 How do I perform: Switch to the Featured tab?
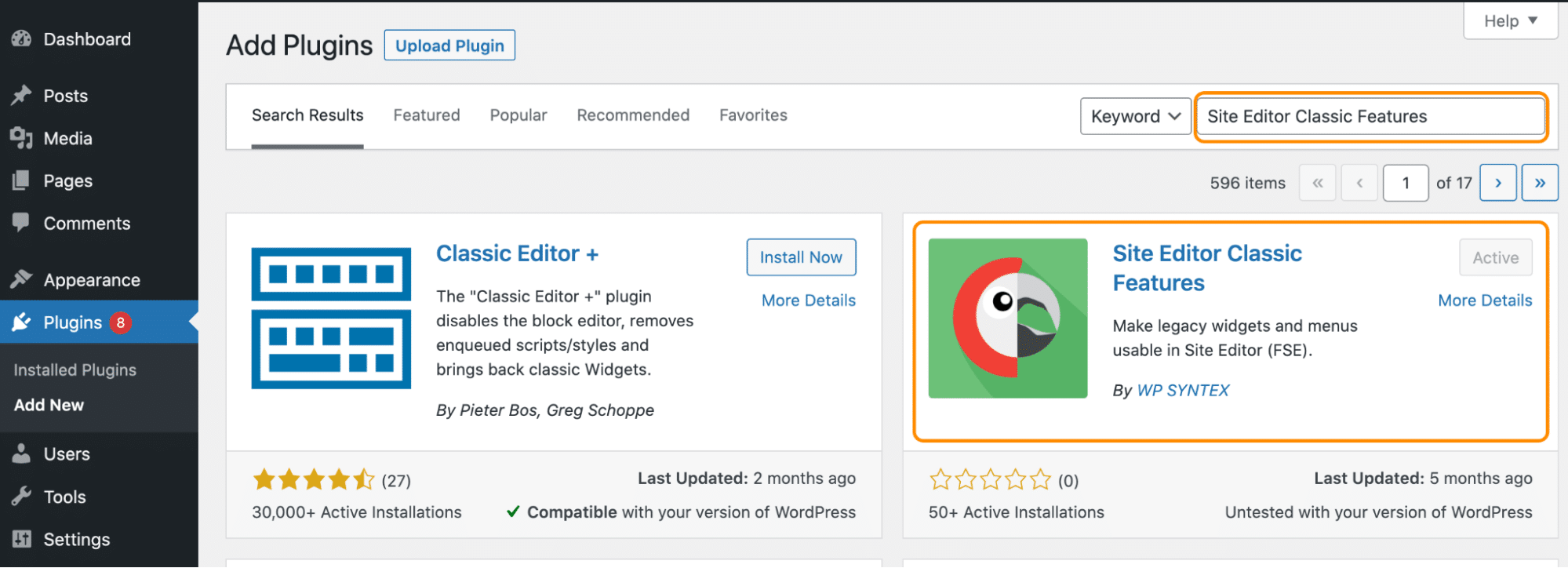pos(427,115)
